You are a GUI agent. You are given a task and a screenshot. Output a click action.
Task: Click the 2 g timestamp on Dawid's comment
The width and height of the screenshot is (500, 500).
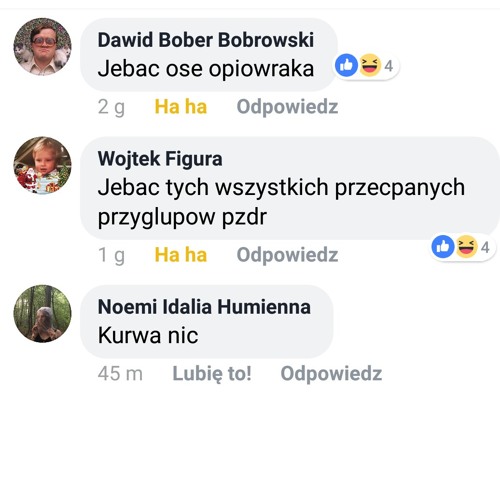point(111,108)
